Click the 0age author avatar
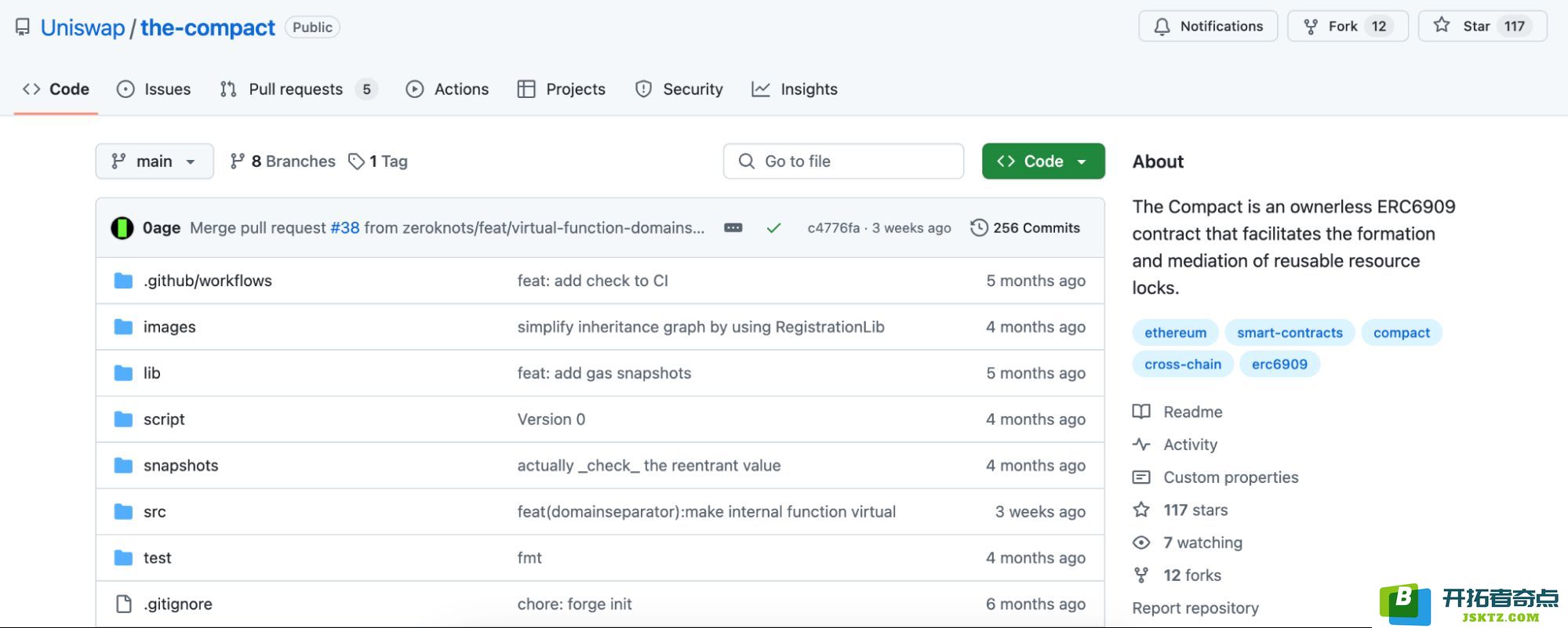 (x=122, y=228)
